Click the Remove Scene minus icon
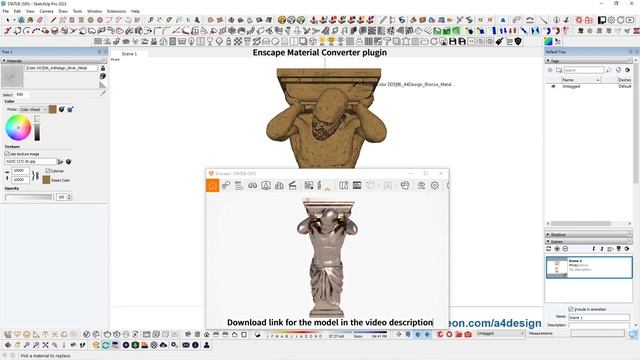 (565, 249)
